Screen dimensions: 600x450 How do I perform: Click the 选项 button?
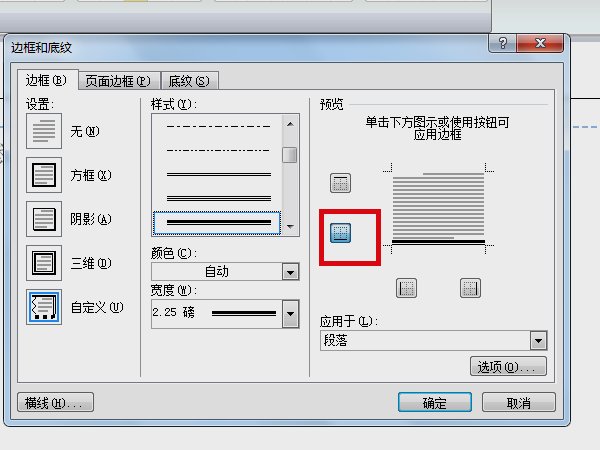tap(508, 367)
